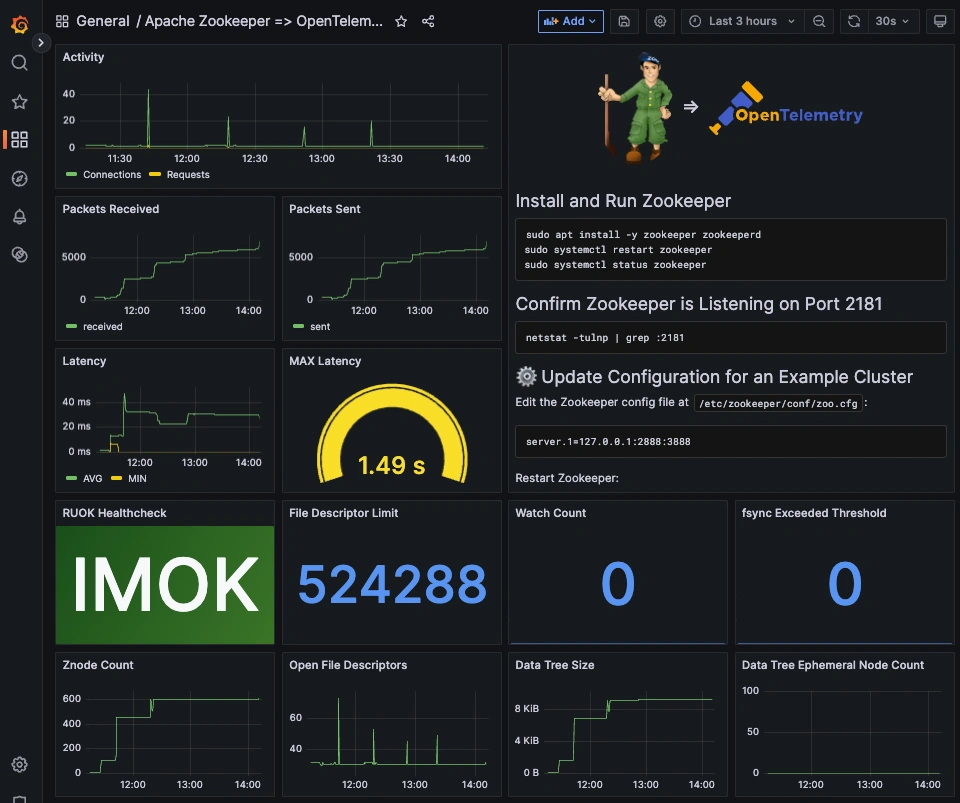Open the MAX Latency panel title menu
Image resolution: width=960 pixels, height=803 pixels.
tap(325, 360)
